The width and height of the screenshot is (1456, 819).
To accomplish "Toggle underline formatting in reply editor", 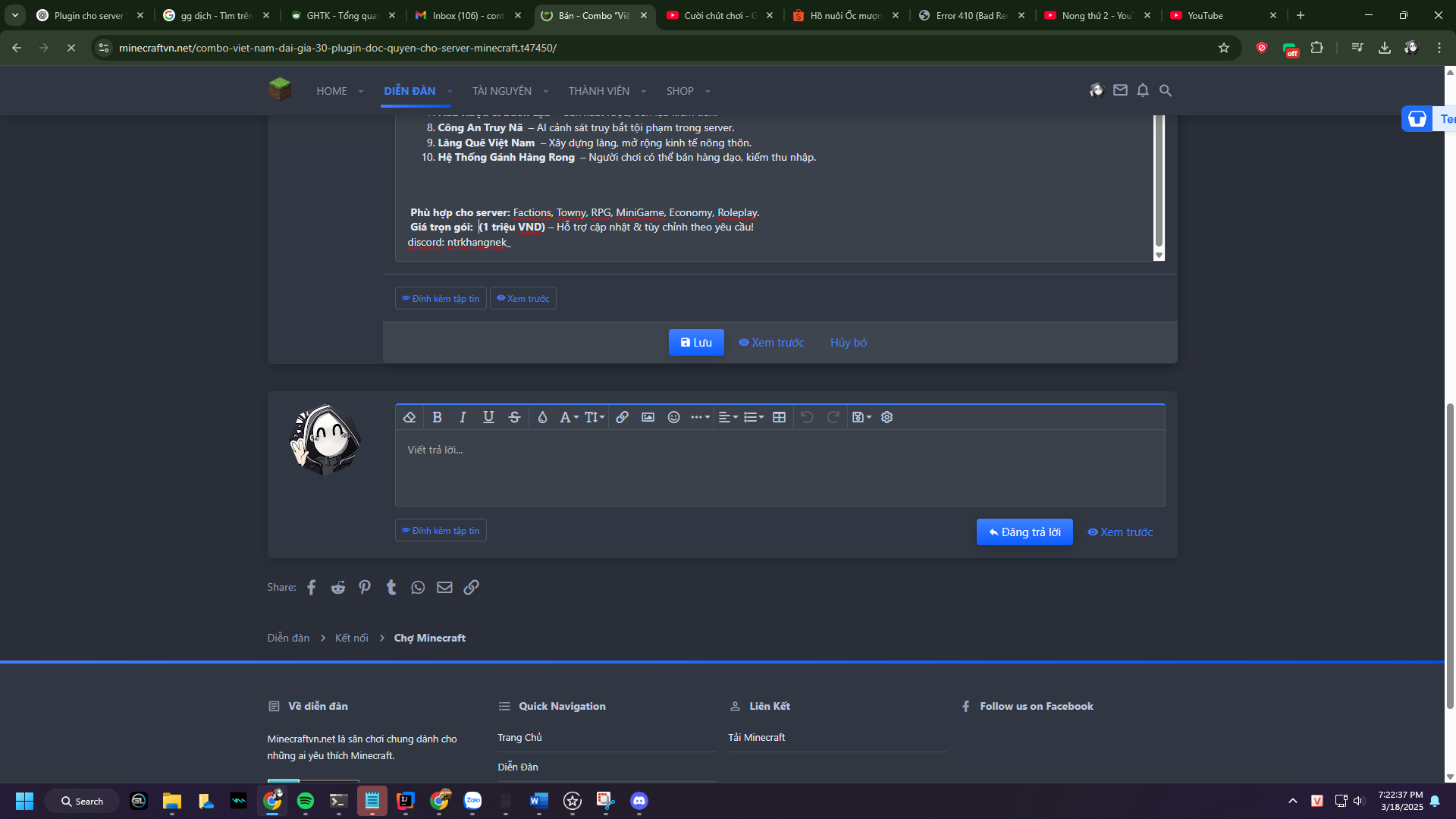I will point(488,417).
